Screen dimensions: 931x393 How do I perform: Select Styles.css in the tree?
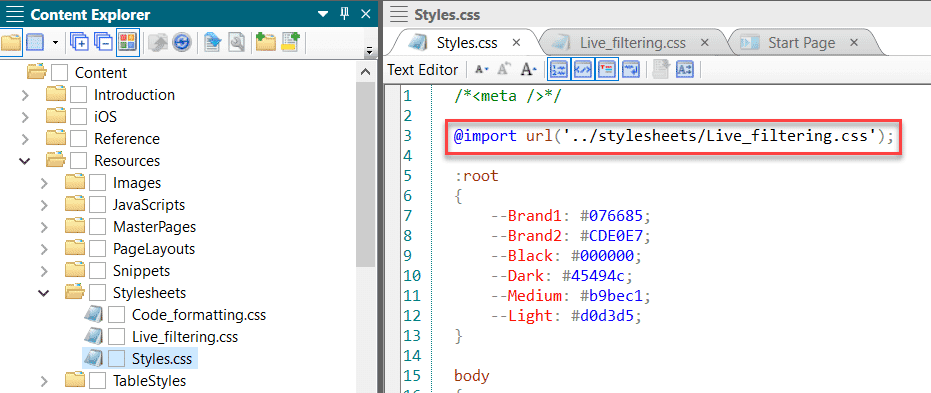[162, 359]
